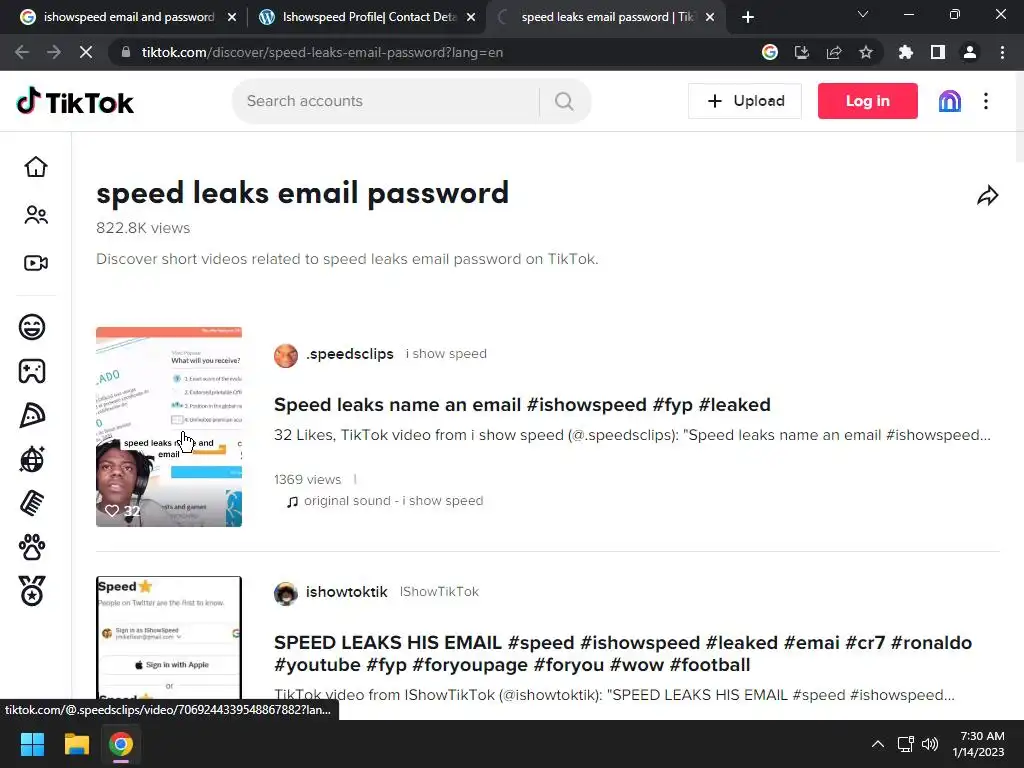Show hidden system tray icons
This screenshot has height=768, width=1024.
coord(878,744)
